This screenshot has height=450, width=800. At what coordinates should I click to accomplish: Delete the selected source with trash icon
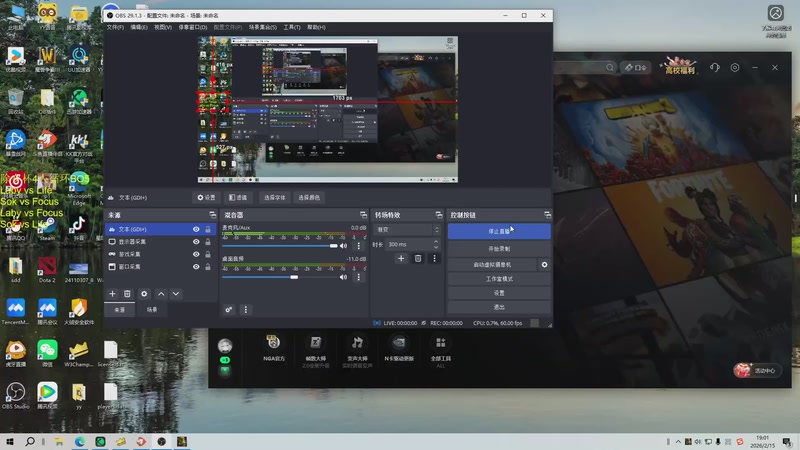pos(128,294)
